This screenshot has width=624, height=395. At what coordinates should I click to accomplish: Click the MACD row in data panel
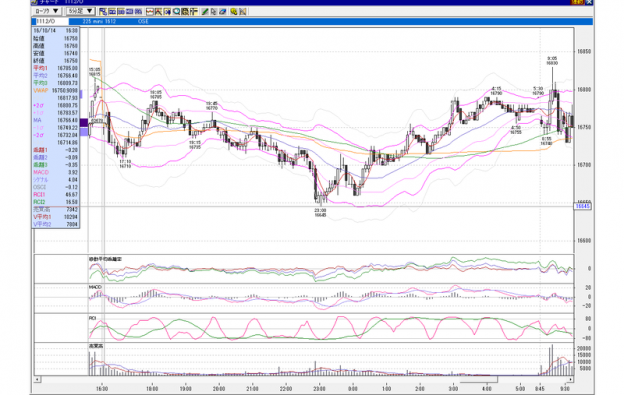click(56, 172)
